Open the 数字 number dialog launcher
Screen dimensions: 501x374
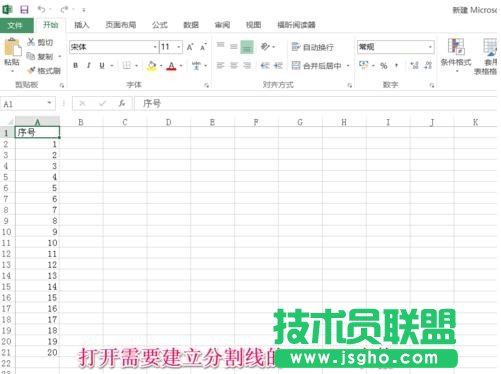click(432, 86)
